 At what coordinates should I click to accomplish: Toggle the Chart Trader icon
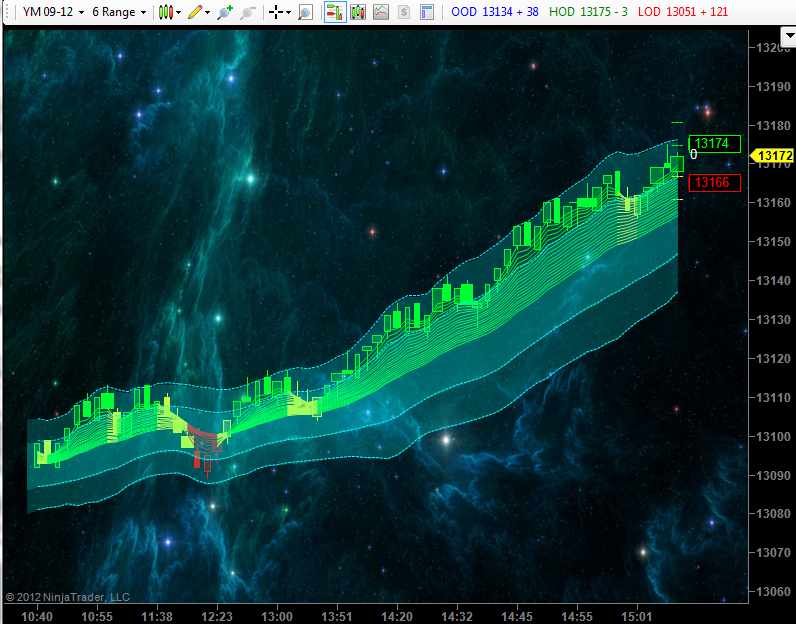point(335,12)
